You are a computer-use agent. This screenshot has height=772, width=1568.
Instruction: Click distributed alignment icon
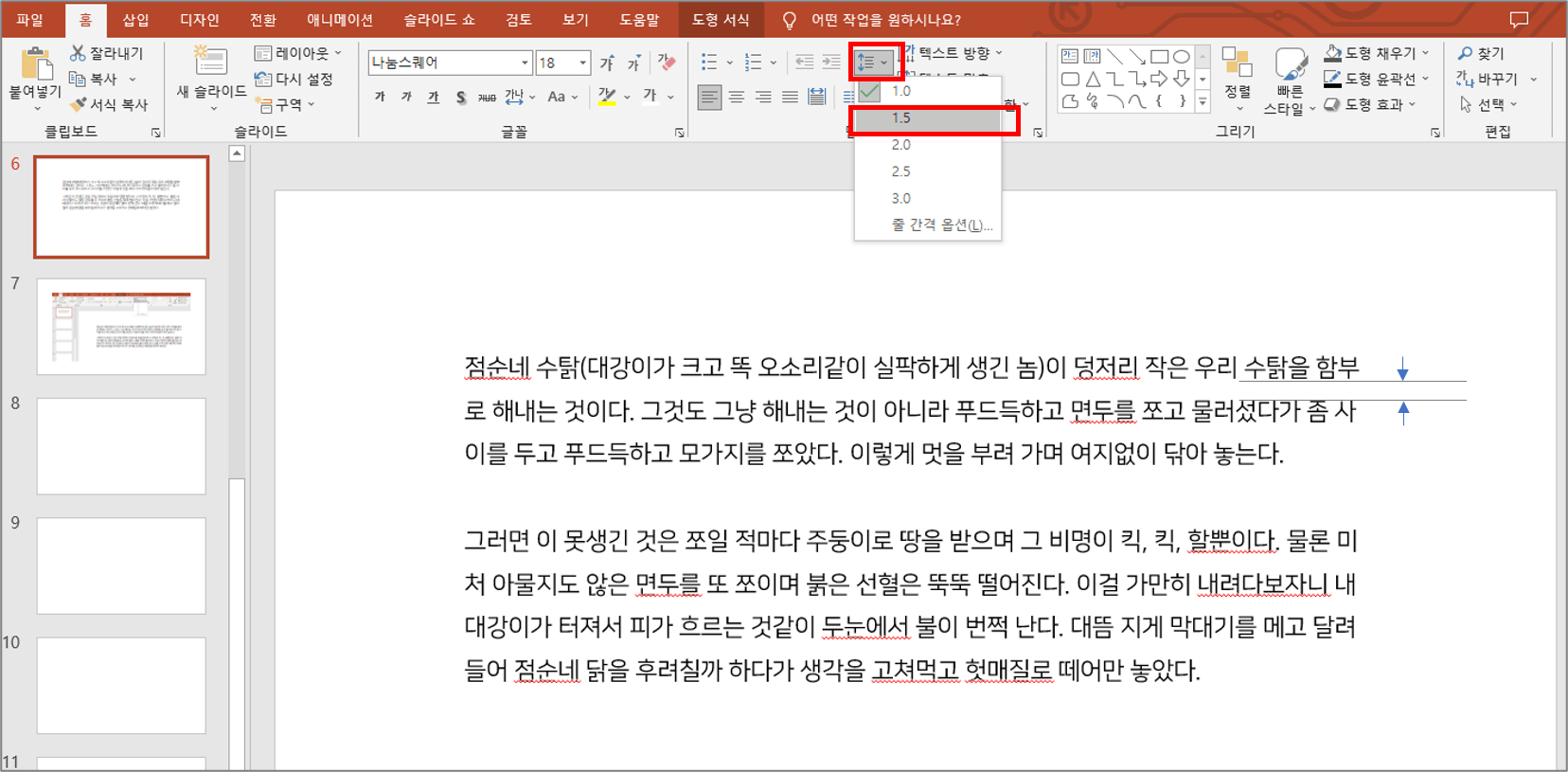(x=816, y=97)
